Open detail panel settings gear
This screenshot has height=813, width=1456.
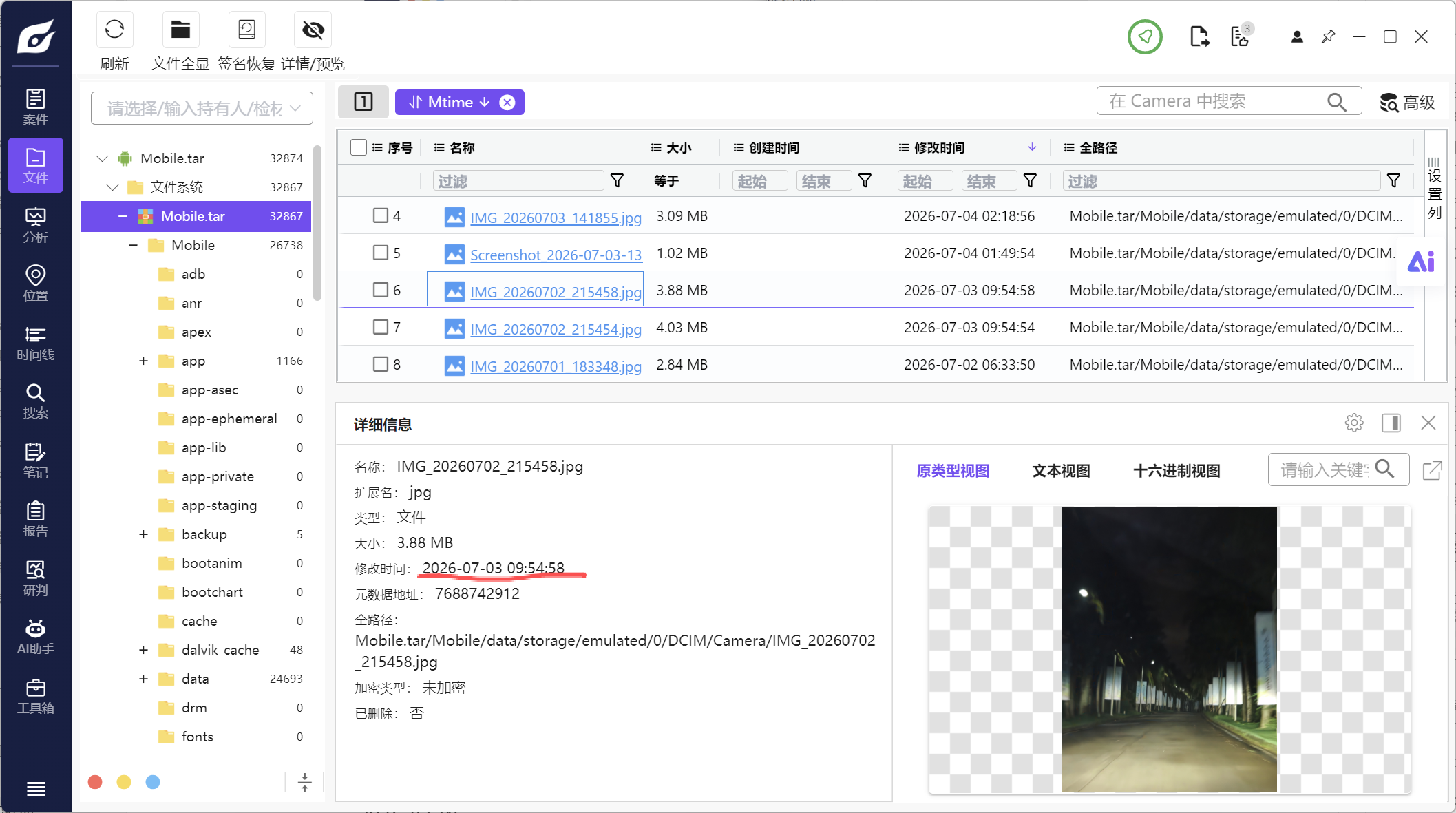pyautogui.click(x=1354, y=423)
